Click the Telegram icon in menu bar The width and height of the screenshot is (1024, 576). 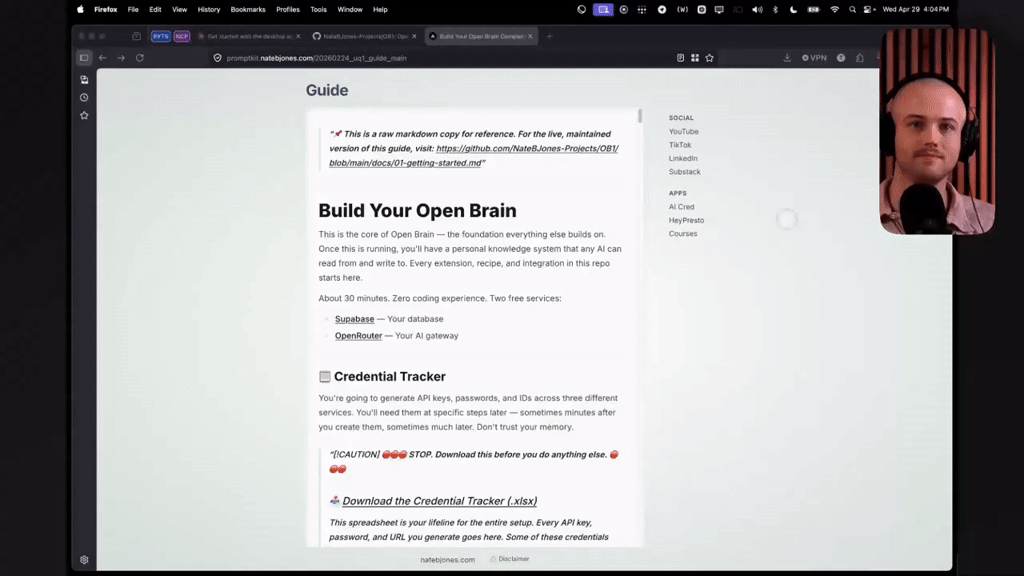(662, 10)
